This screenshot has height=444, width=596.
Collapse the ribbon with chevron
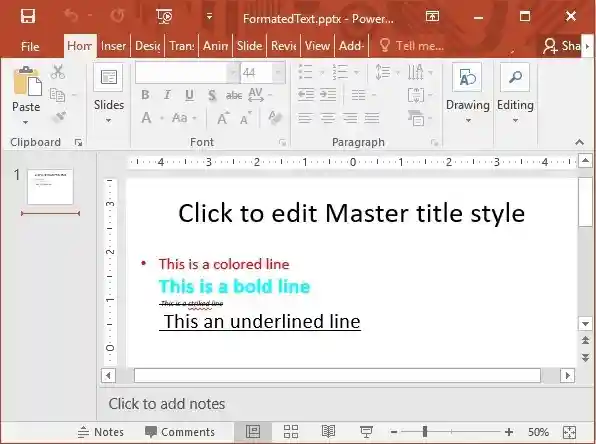pyautogui.click(x=579, y=143)
